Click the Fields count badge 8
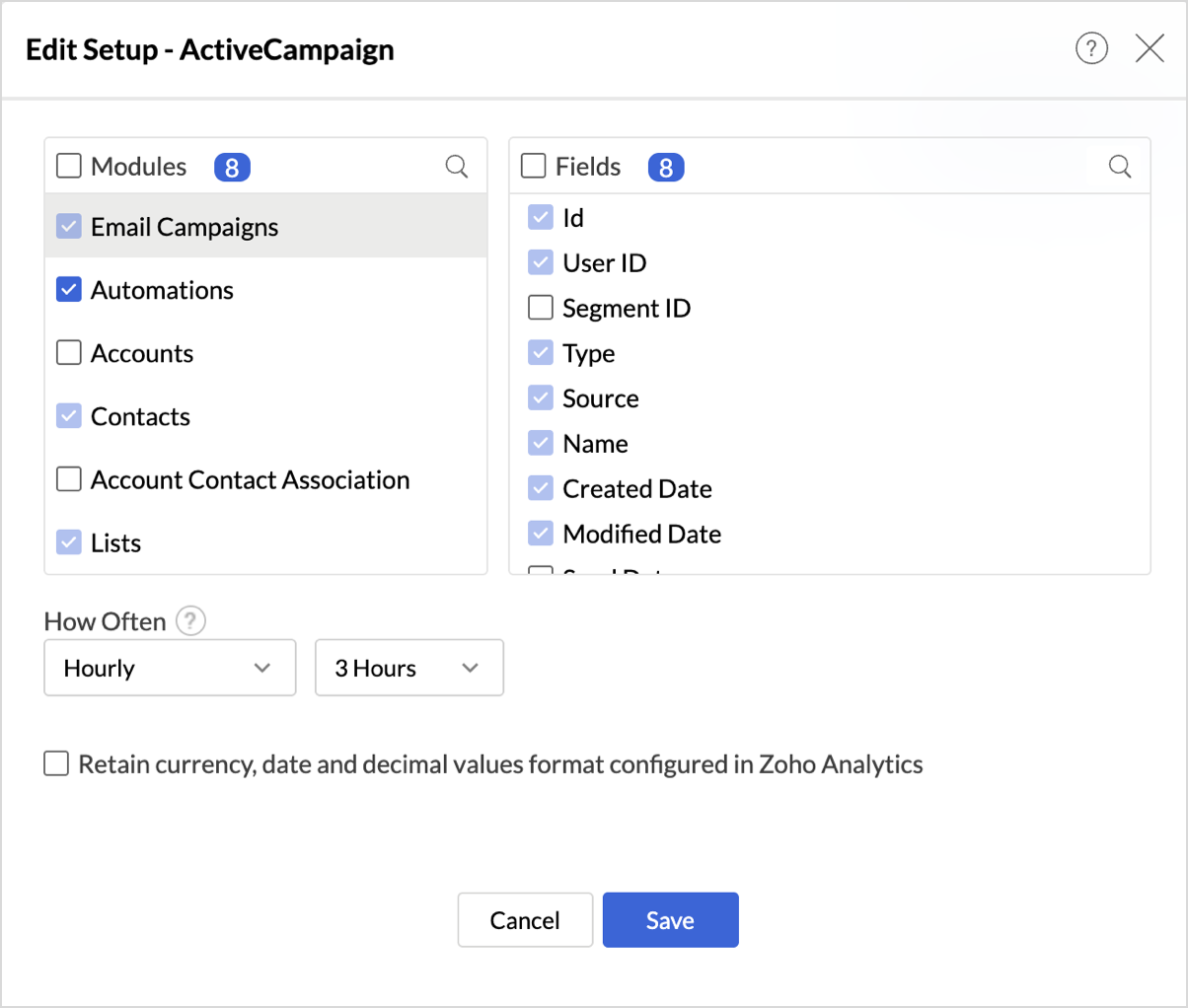This screenshot has width=1188, height=1008. [x=666, y=168]
